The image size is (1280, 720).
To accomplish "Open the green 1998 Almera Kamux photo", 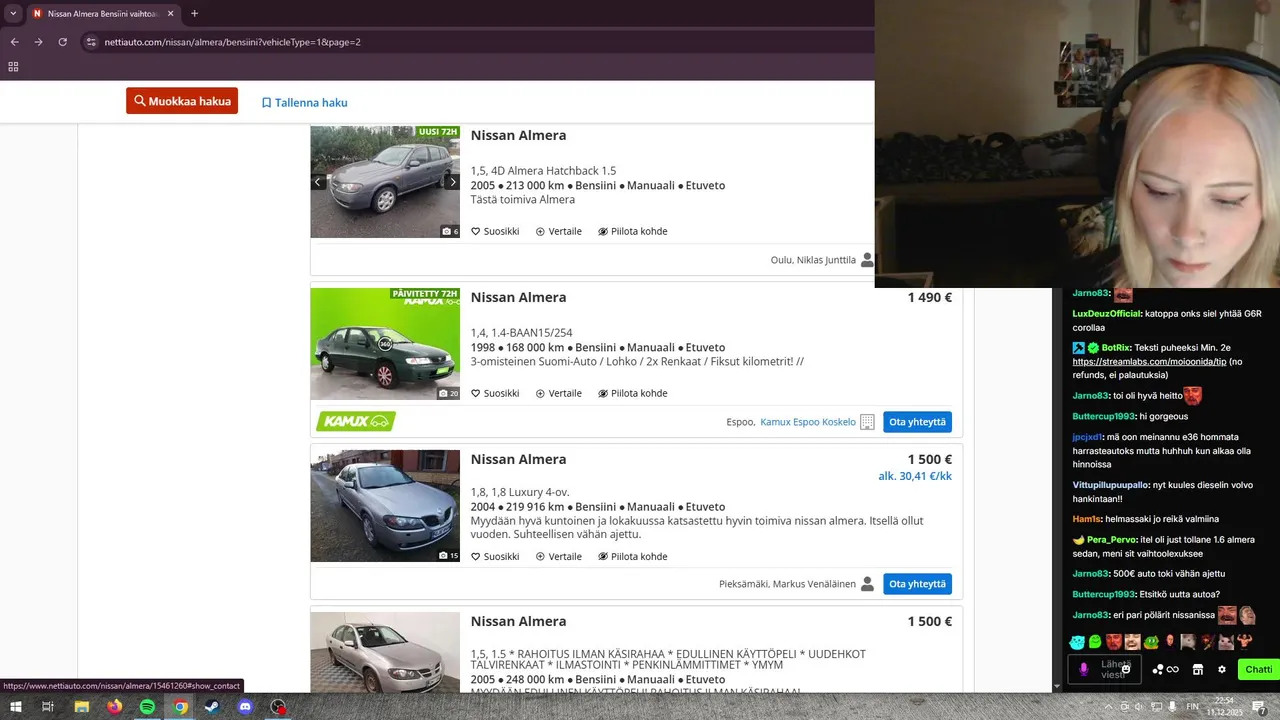I will pyautogui.click(x=385, y=344).
